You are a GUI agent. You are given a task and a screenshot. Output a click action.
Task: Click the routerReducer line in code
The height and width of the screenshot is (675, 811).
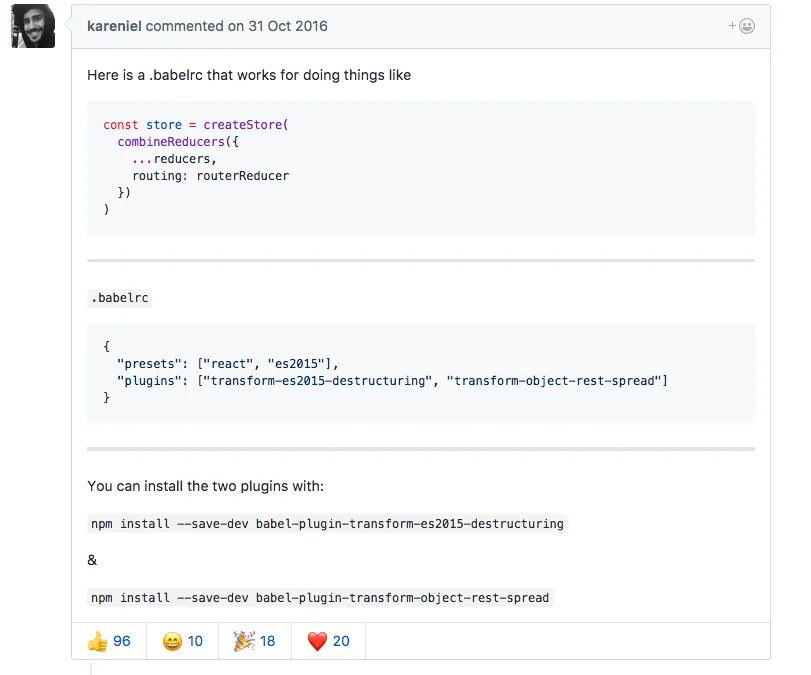point(210,175)
